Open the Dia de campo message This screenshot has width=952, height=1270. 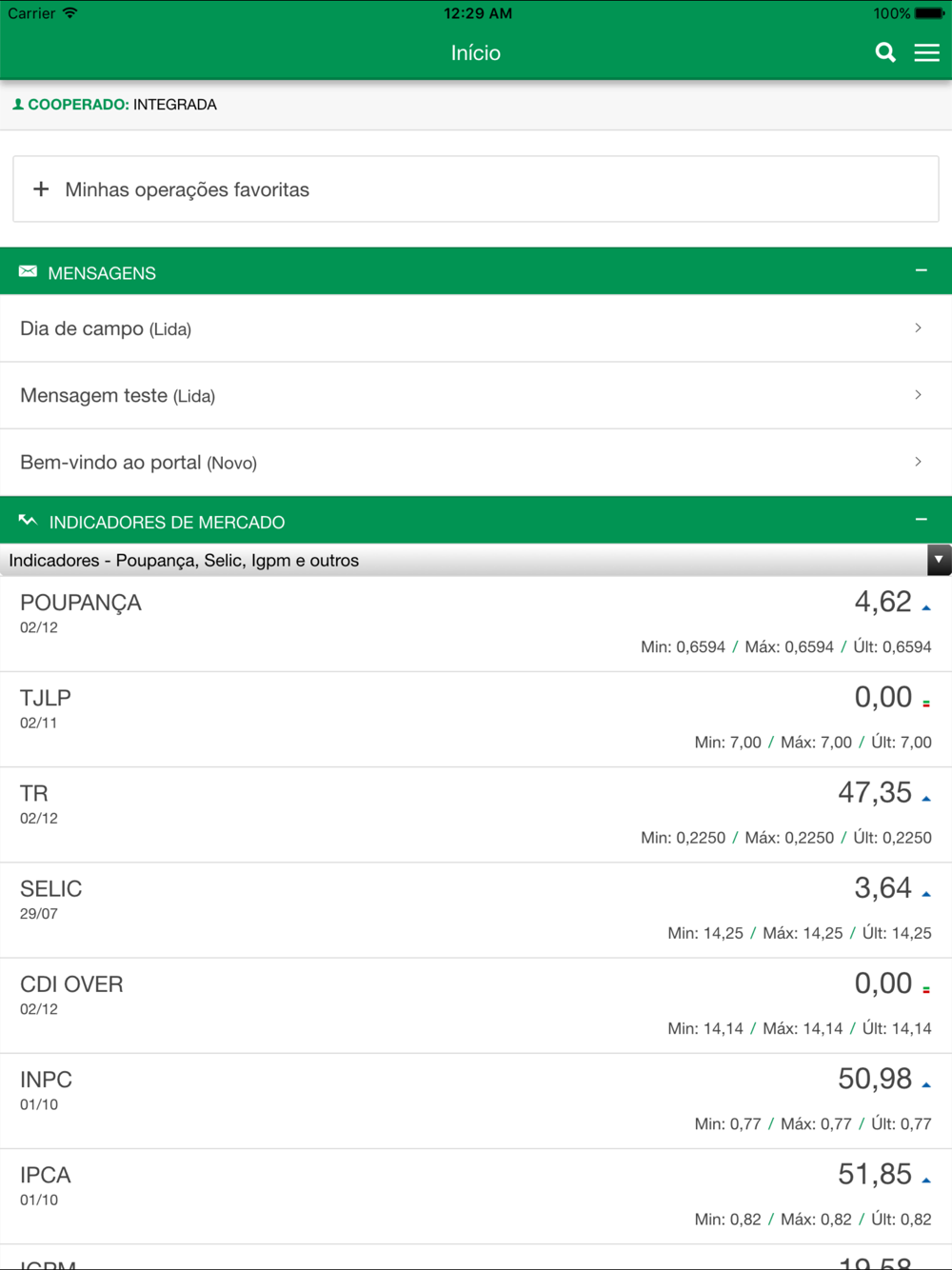point(476,328)
